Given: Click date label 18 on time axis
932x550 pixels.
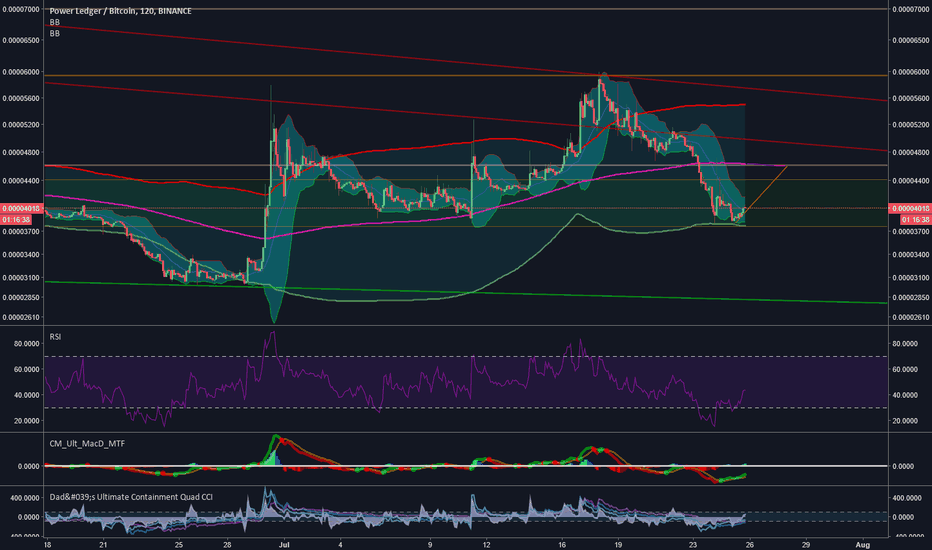Looking at the screenshot, I should (47, 544).
